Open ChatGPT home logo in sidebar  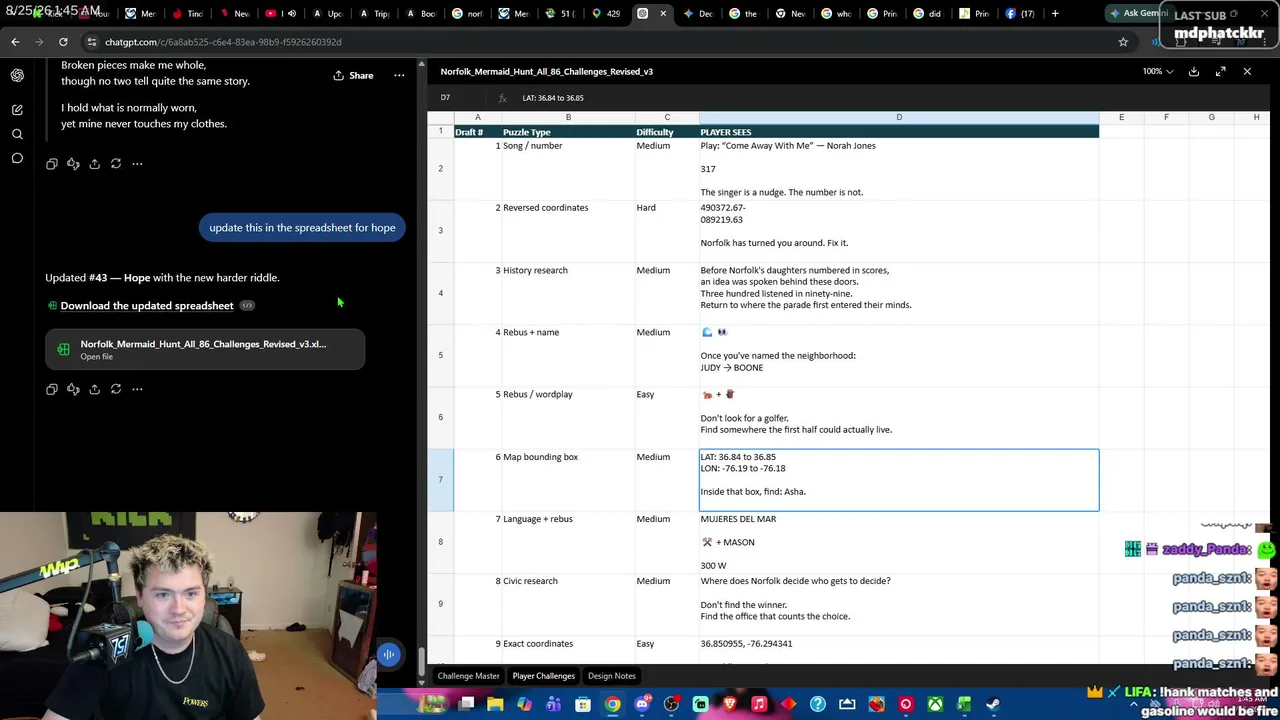(x=17, y=75)
